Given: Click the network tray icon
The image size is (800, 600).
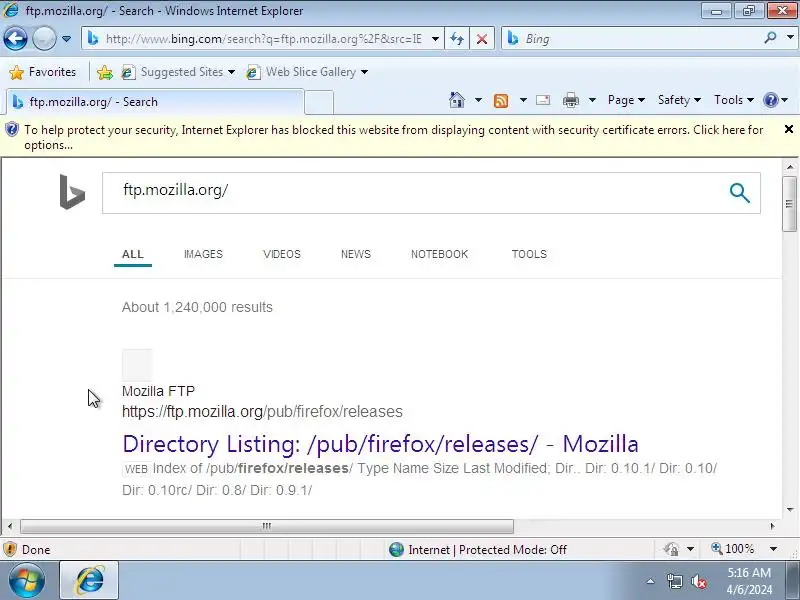Looking at the screenshot, I should (x=674, y=581).
